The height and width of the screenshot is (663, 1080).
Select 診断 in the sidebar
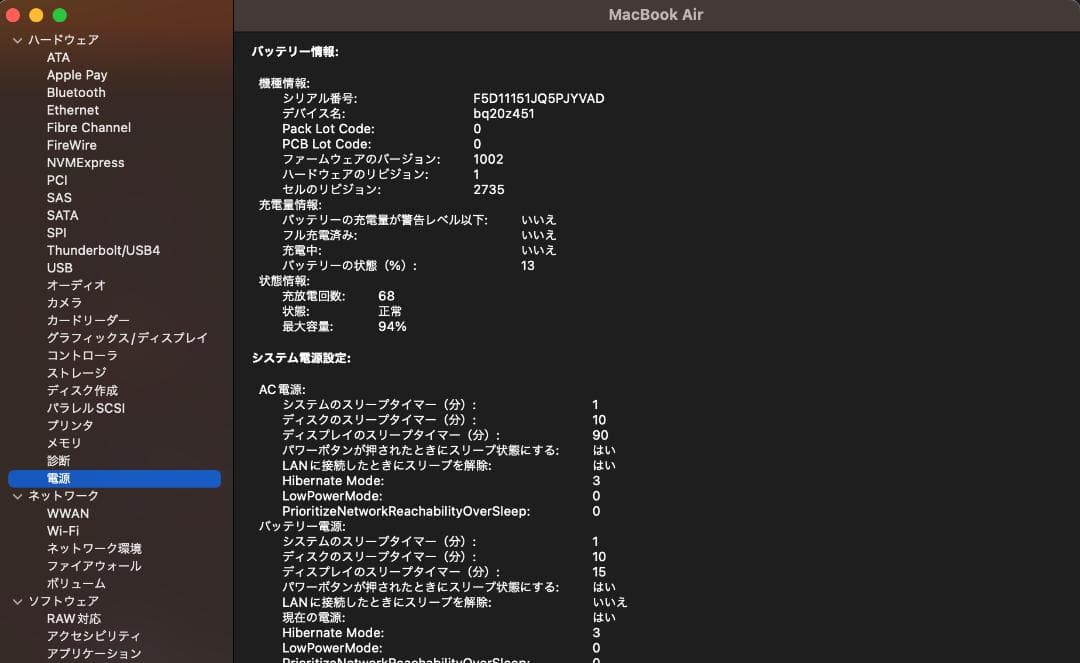click(x=59, y=461)
